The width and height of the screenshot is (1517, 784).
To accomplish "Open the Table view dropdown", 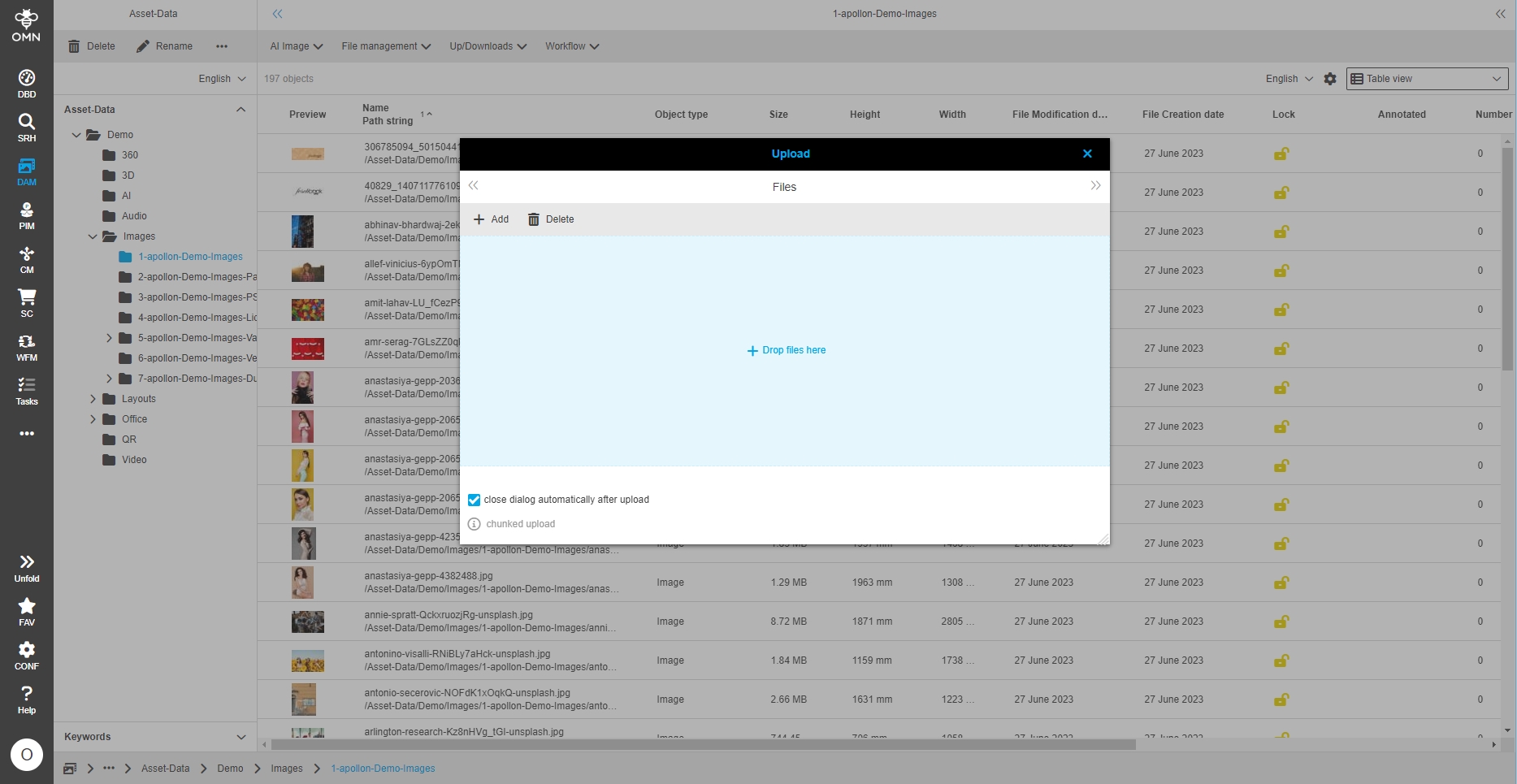I will point(1427,79).
